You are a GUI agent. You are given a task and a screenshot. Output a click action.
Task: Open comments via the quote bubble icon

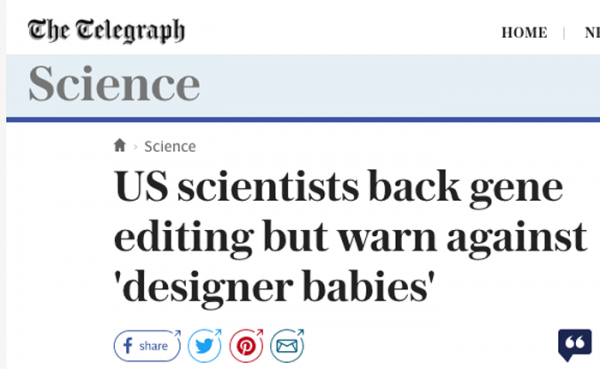click(x=574, y=344)
